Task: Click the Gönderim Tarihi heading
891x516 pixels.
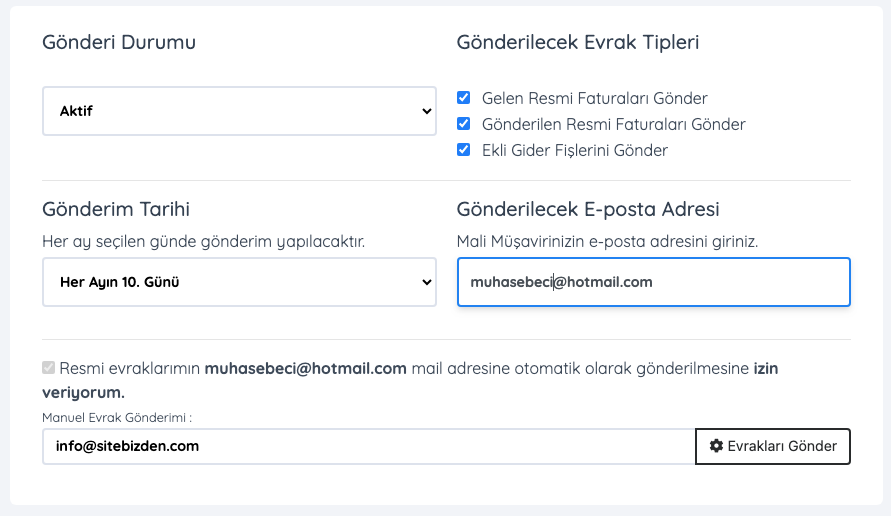Action: [116, 209]
